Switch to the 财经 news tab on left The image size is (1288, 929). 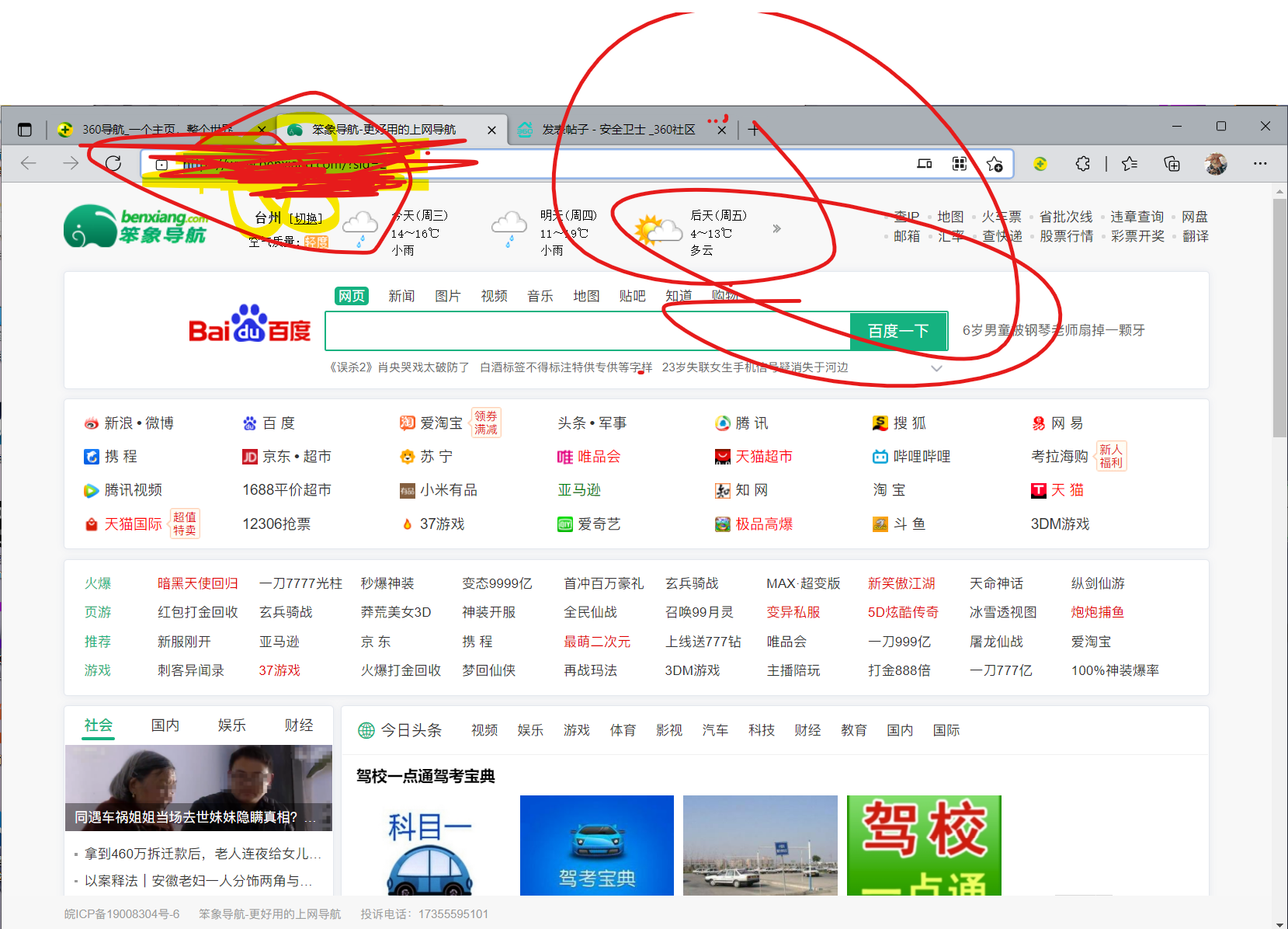(298, 725)
